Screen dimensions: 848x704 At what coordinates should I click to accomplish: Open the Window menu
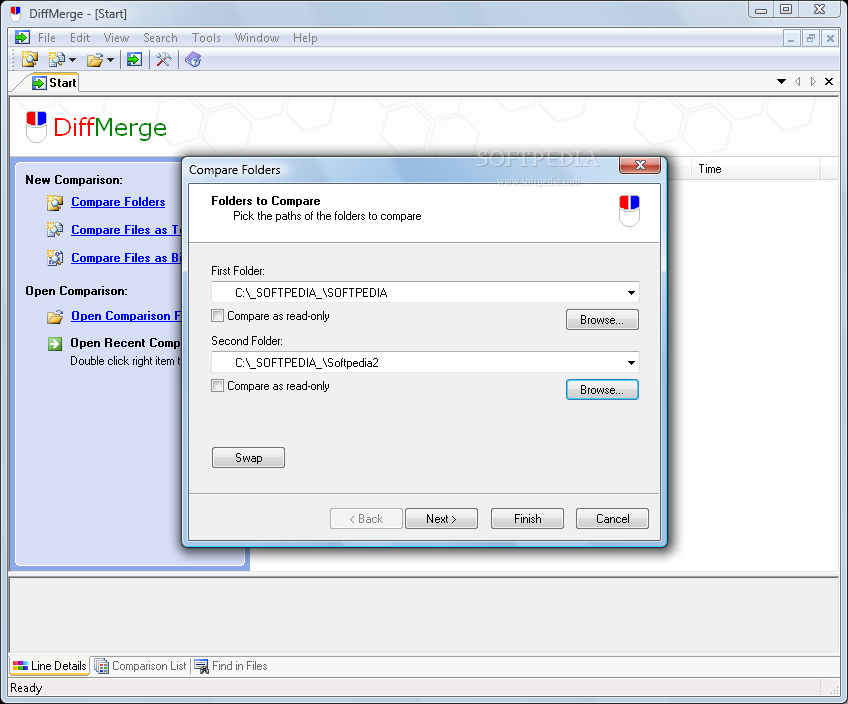[257, 38]
